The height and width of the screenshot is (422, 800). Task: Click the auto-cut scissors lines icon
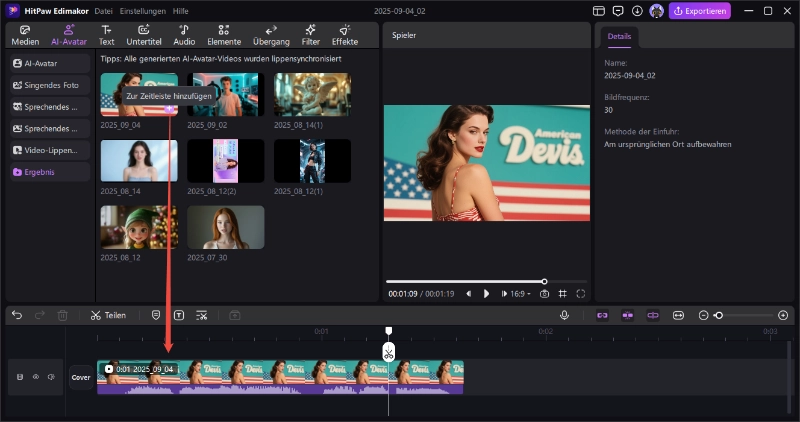coord(202,315)
